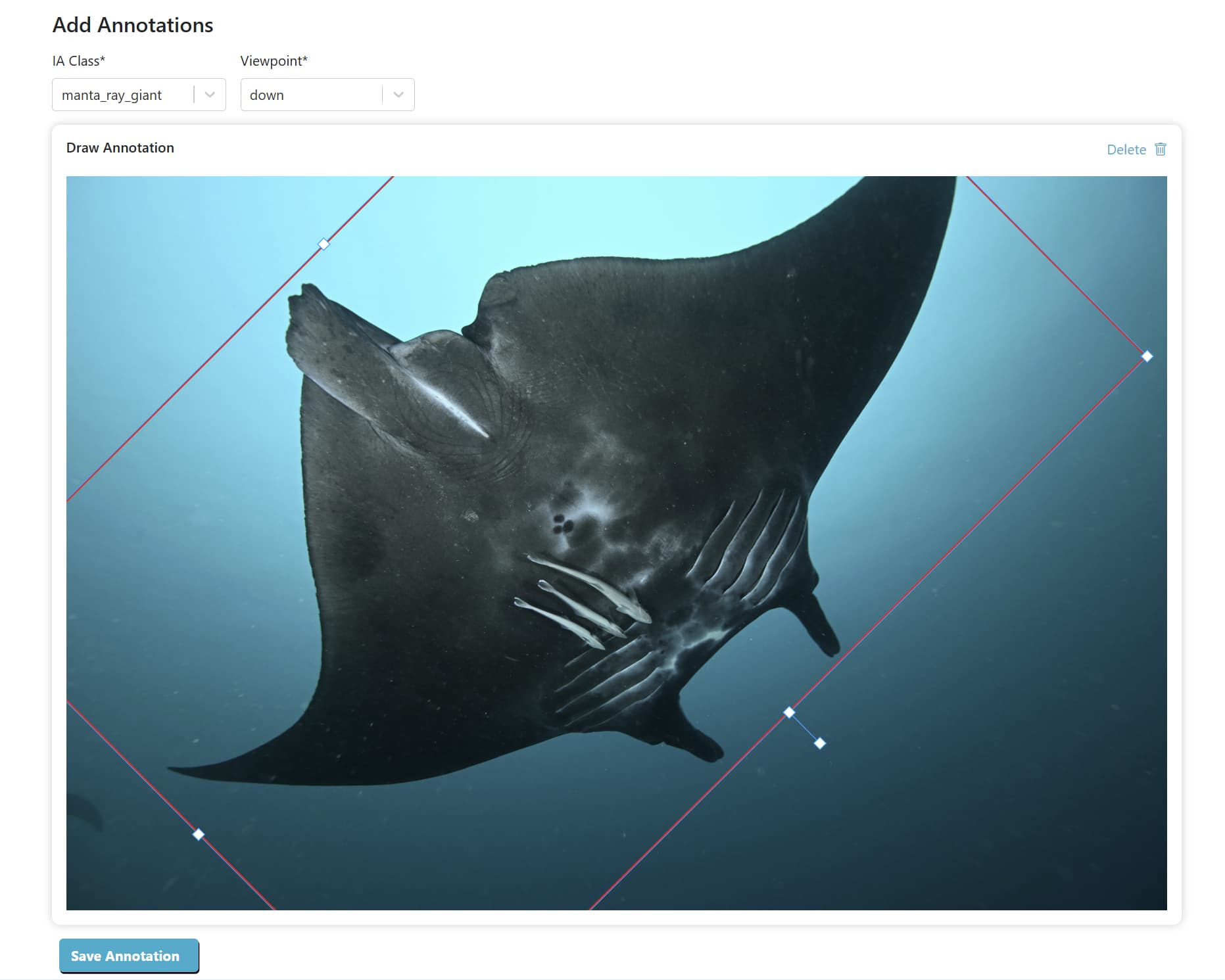Click the Viewpoint field label
Screen dimensions: 1225x980
274,60
